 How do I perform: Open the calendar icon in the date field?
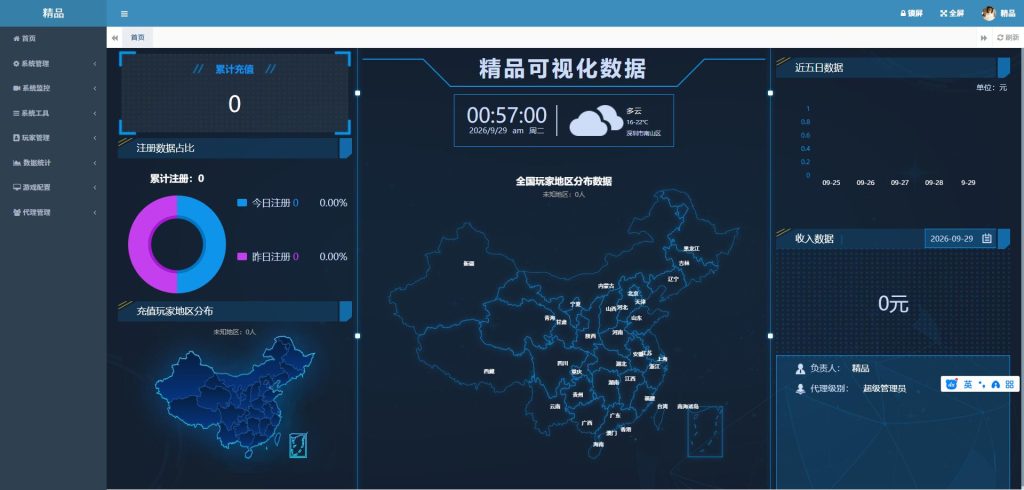[x=987, y=238]
